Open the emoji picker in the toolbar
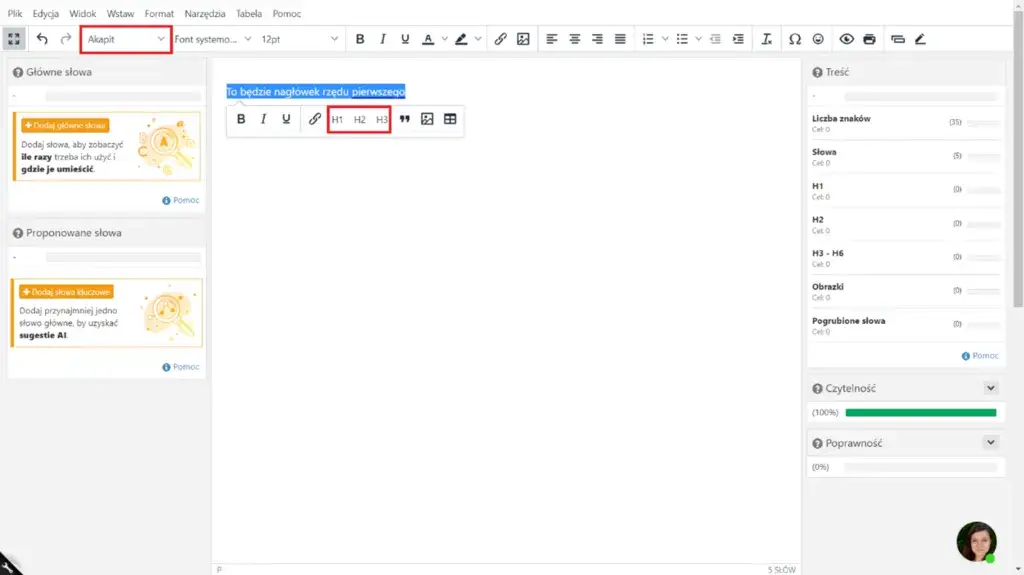 tap(819, 39)
